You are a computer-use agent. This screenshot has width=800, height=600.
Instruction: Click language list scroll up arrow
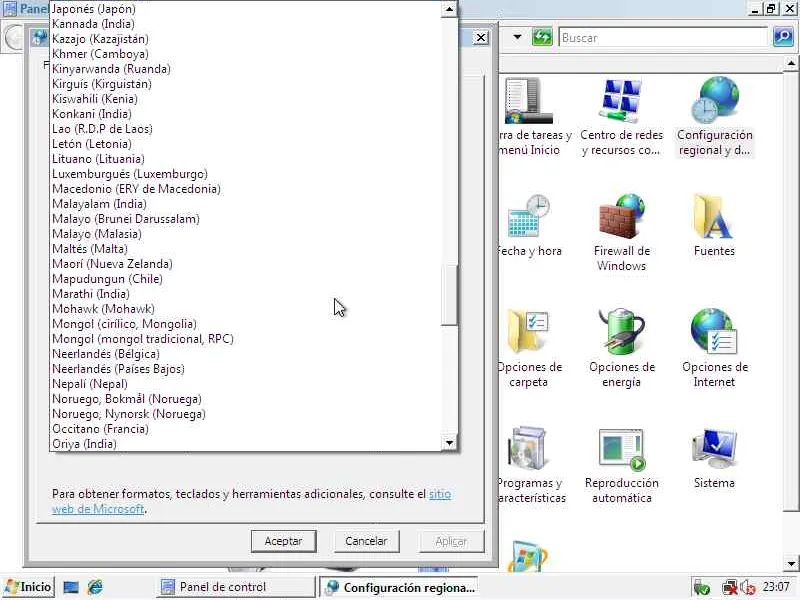point(449,9)
